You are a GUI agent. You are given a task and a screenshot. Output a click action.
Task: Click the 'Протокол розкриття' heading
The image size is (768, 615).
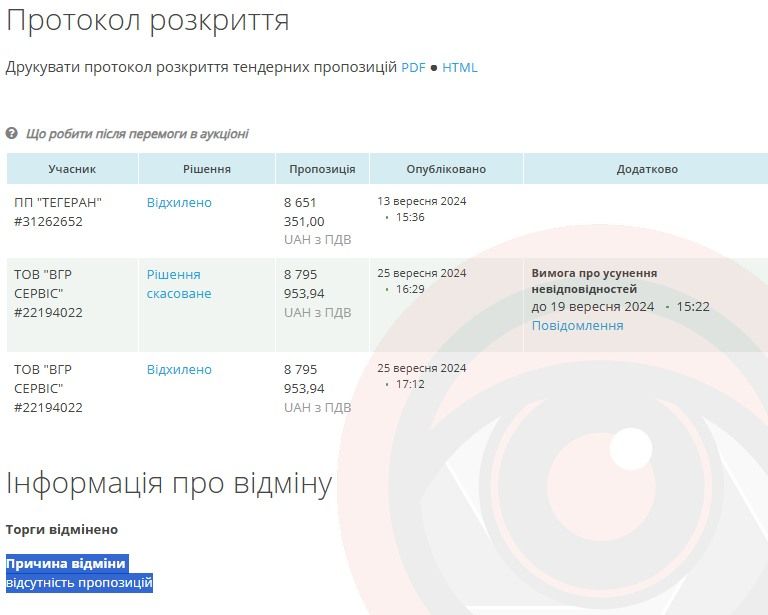click(147, 21)
